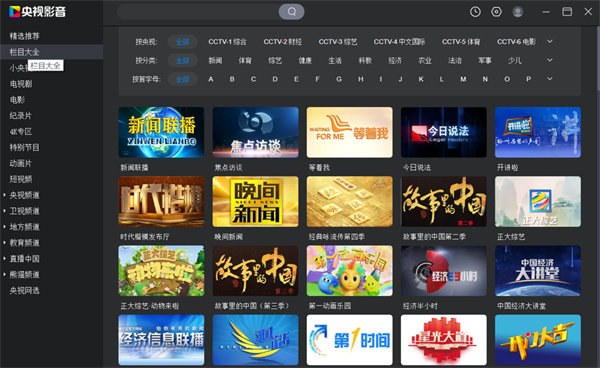
Task: Filter by CCTV-2 财经
Action: [282, 42]
